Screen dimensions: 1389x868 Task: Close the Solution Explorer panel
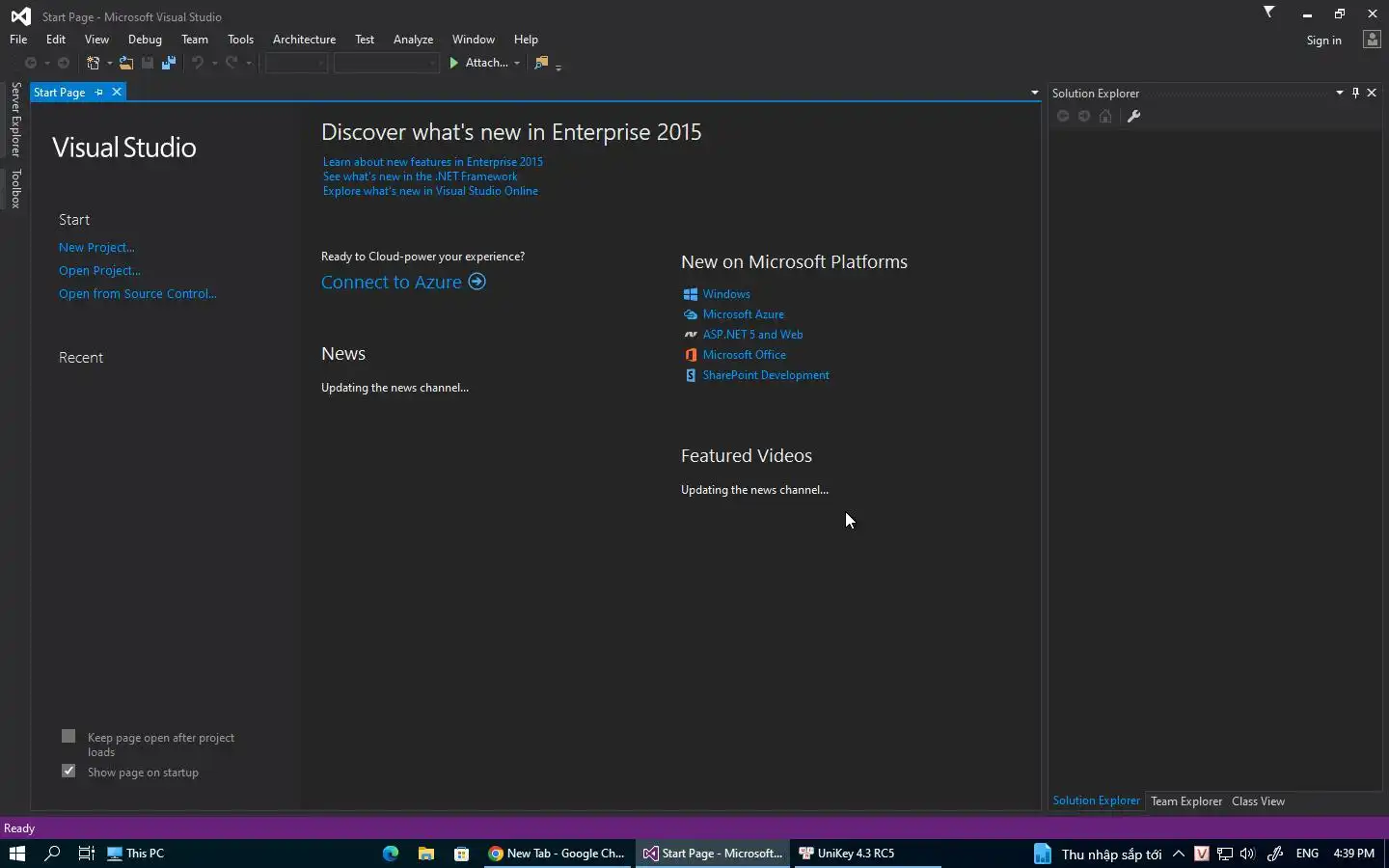coord(1372,93)
